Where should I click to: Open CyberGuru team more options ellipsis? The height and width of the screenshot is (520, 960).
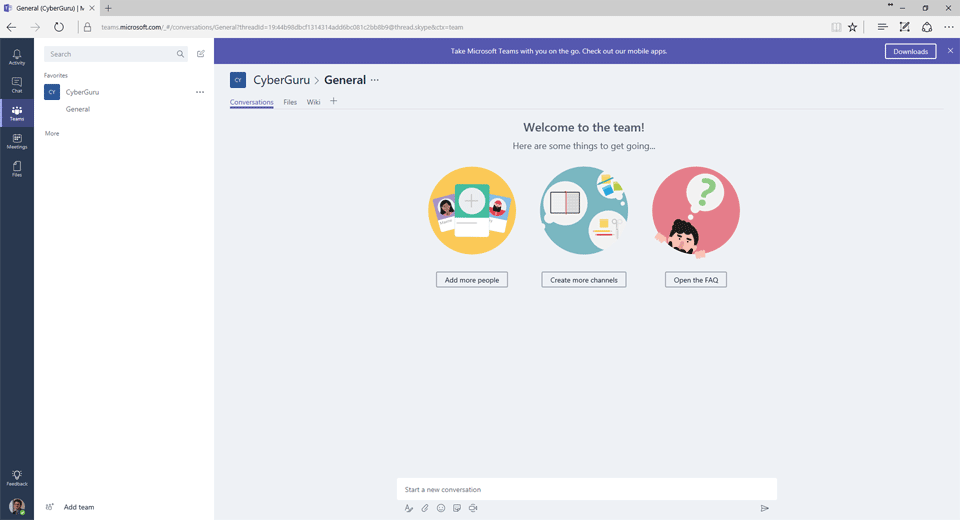[x=200, y=92]
